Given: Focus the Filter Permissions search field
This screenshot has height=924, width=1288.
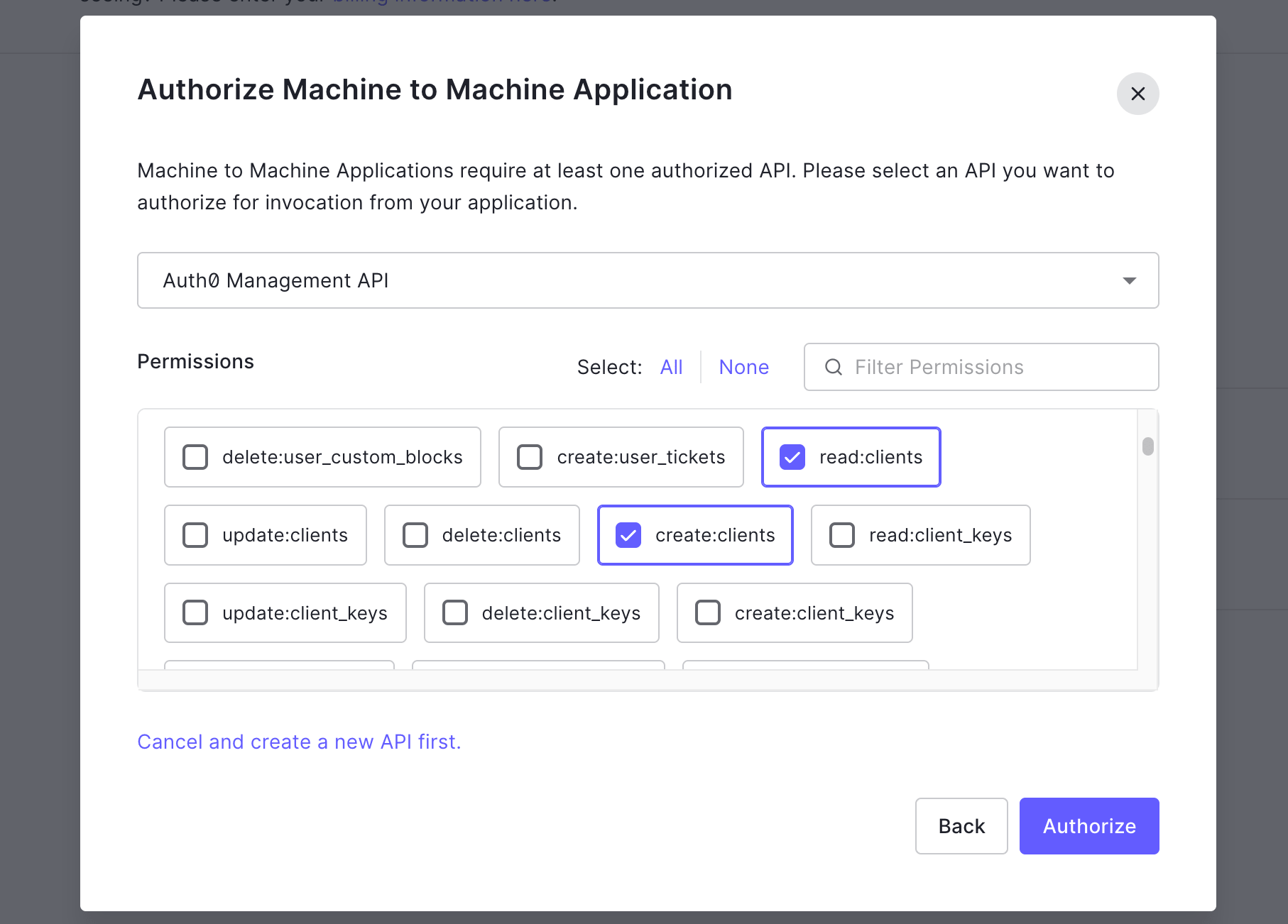Looking at the screenshot, I should 981,367.
